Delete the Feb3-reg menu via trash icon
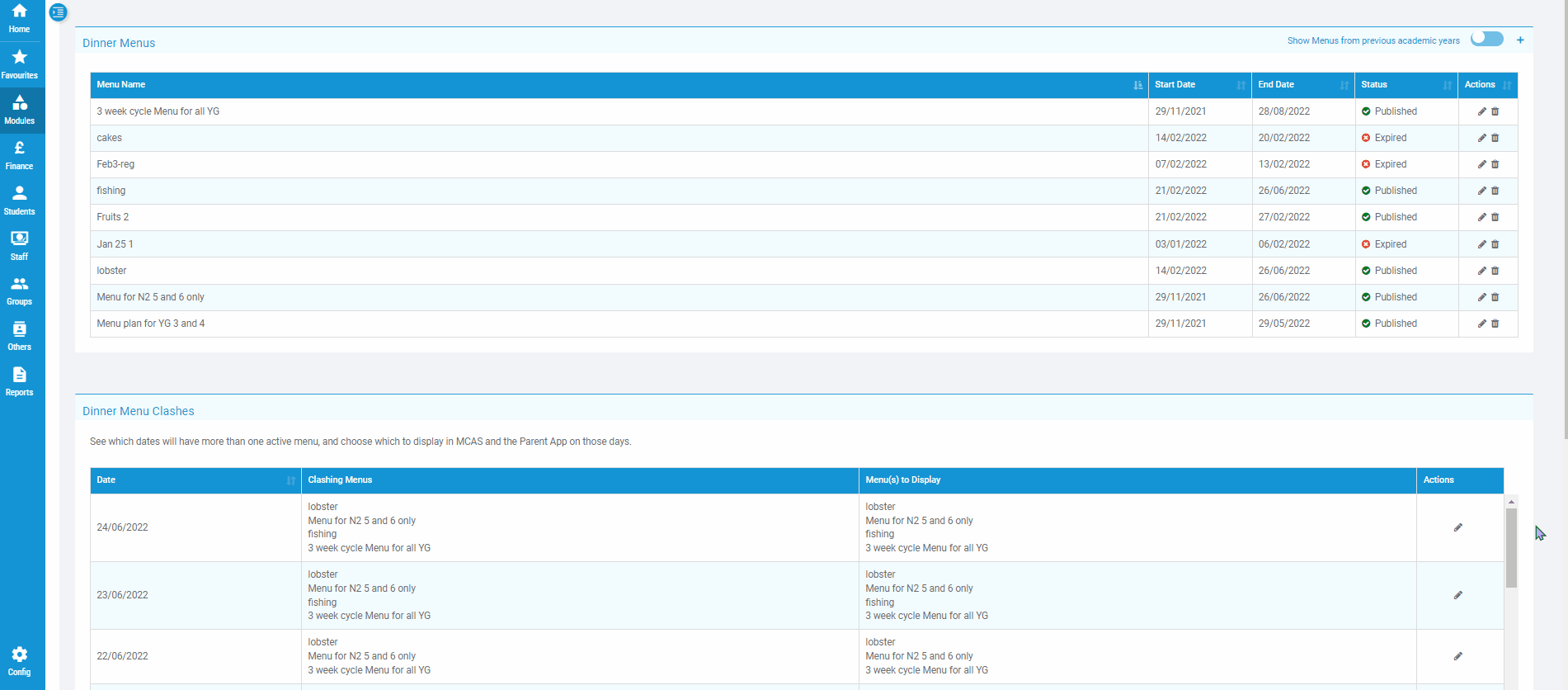 pos(1495,164)
